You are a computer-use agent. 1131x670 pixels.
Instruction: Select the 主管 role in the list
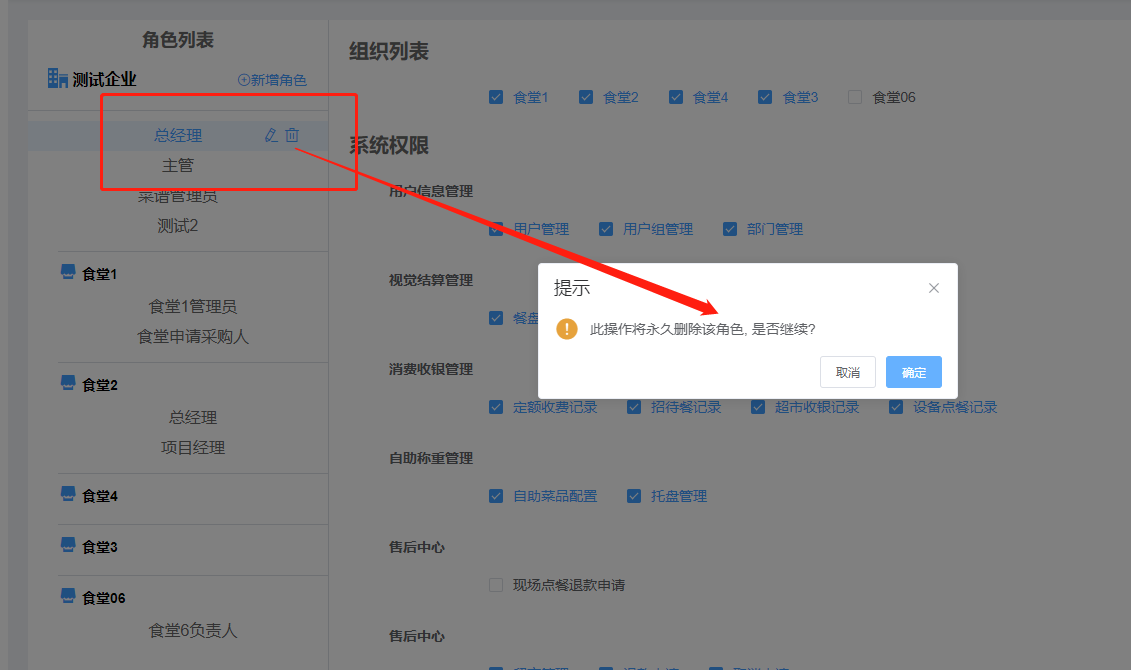pyautogui.click(x=178, y=164)
